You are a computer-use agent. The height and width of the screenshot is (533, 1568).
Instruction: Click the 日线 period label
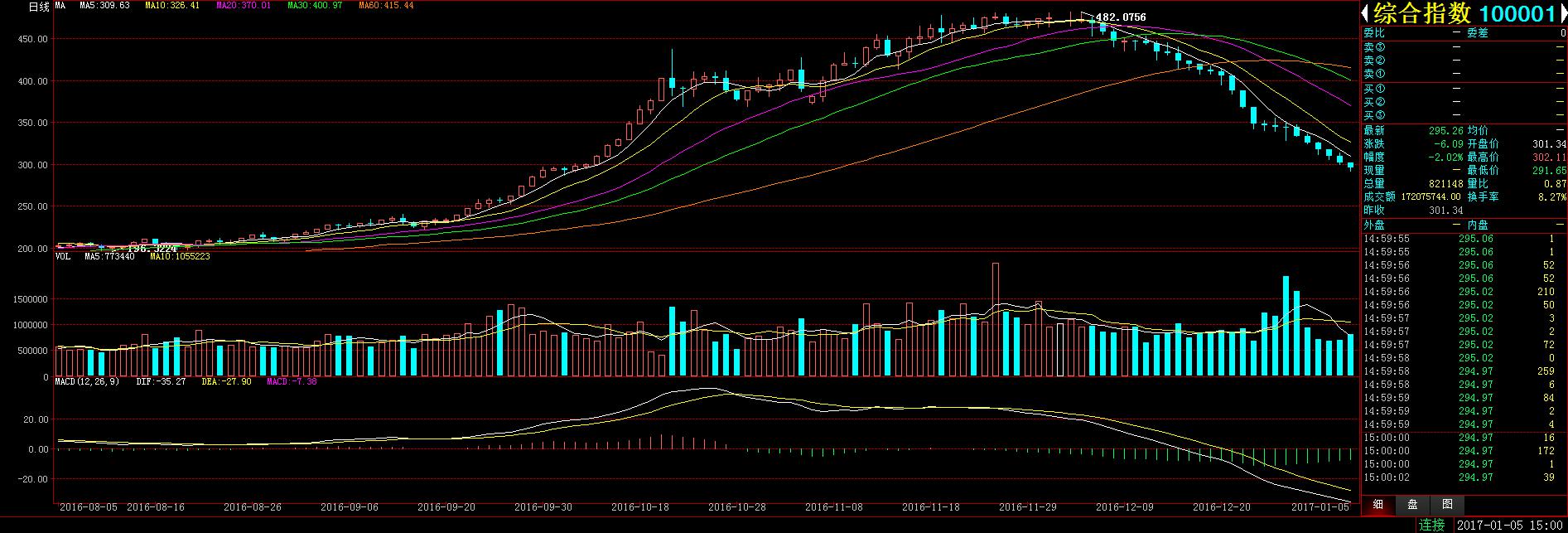[40, 6]
